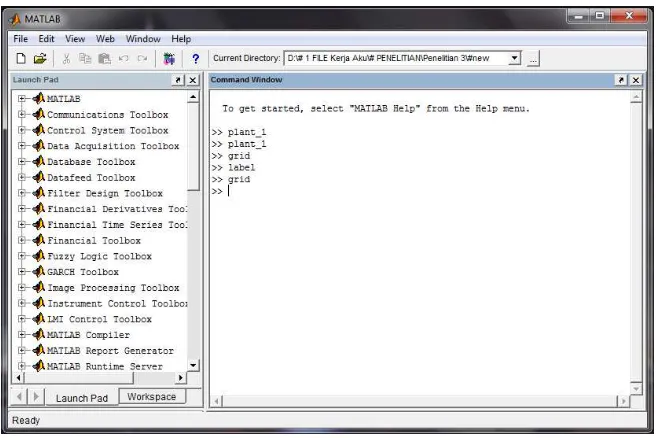Open the Edit menu
This screenshot has height=438, width=660.
click(46, 39)
